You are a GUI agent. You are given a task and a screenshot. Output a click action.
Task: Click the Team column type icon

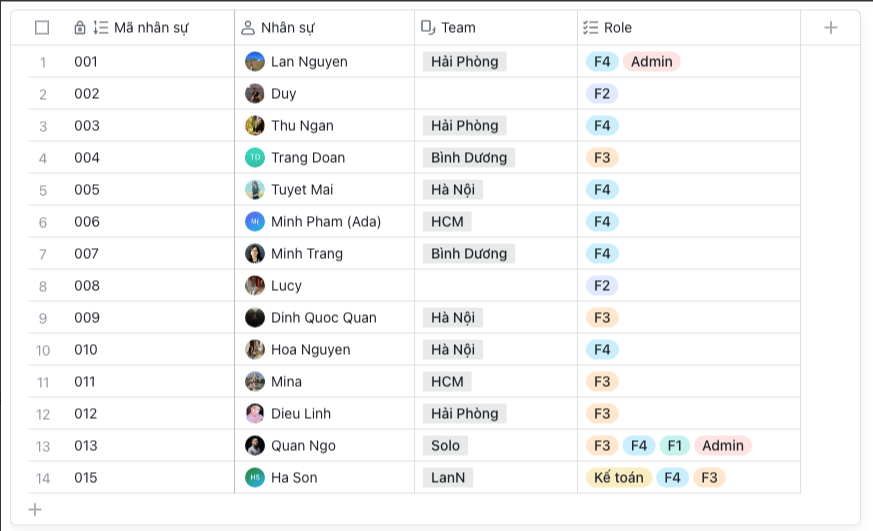tap(428, 28)
